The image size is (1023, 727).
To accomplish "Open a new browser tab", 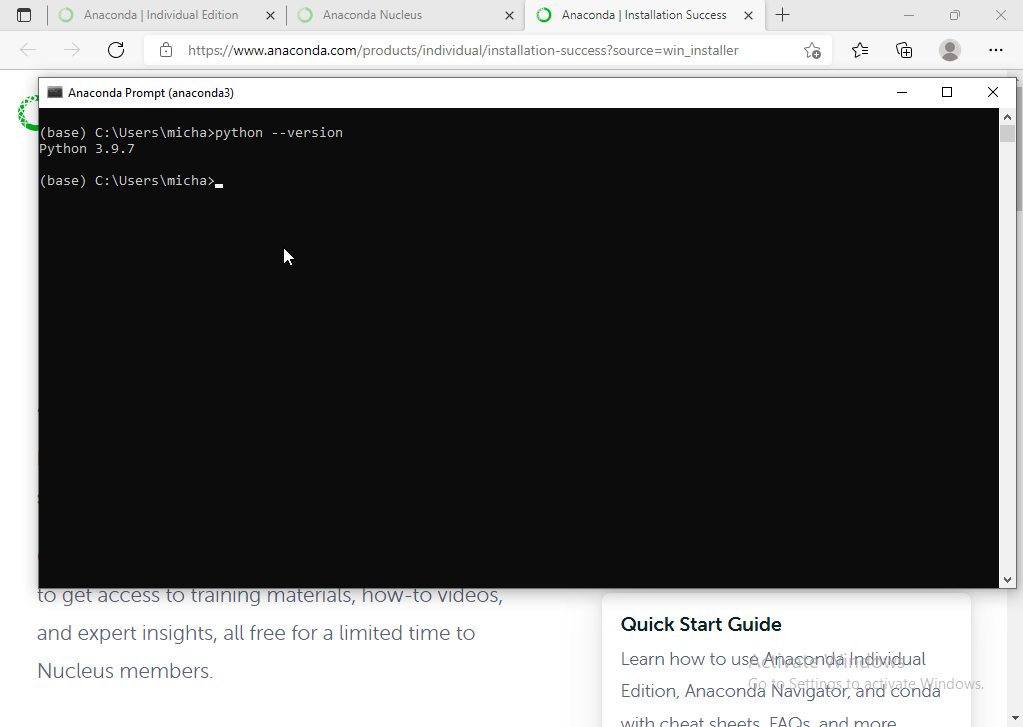I will 782,15.
